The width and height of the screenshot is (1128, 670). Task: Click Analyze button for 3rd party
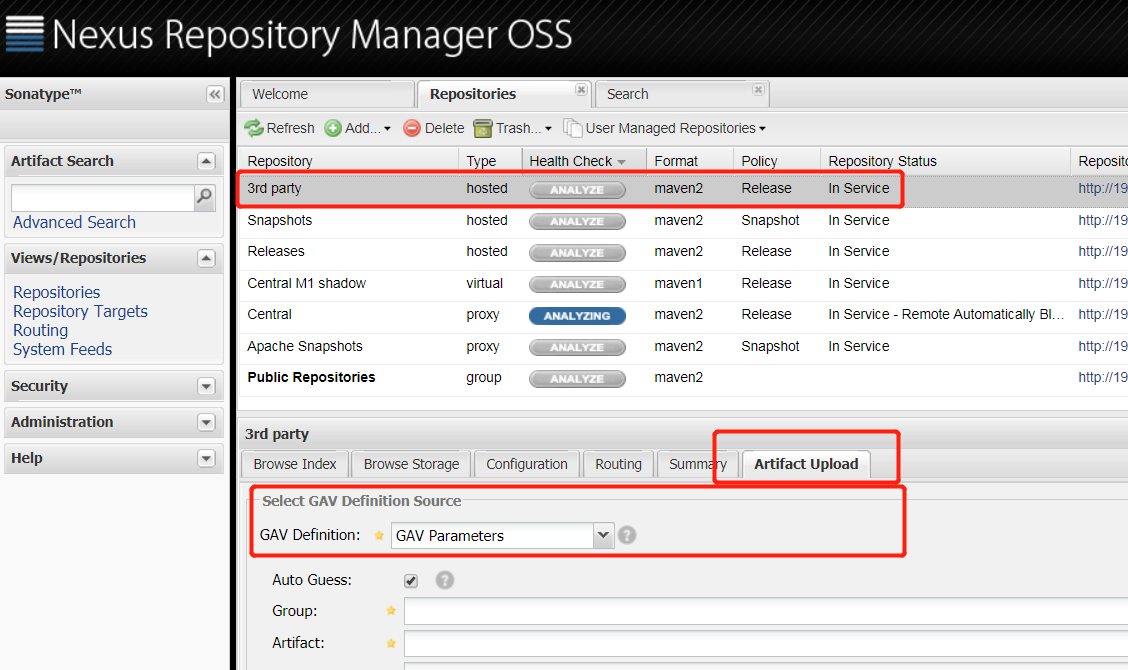pos(577,190)
